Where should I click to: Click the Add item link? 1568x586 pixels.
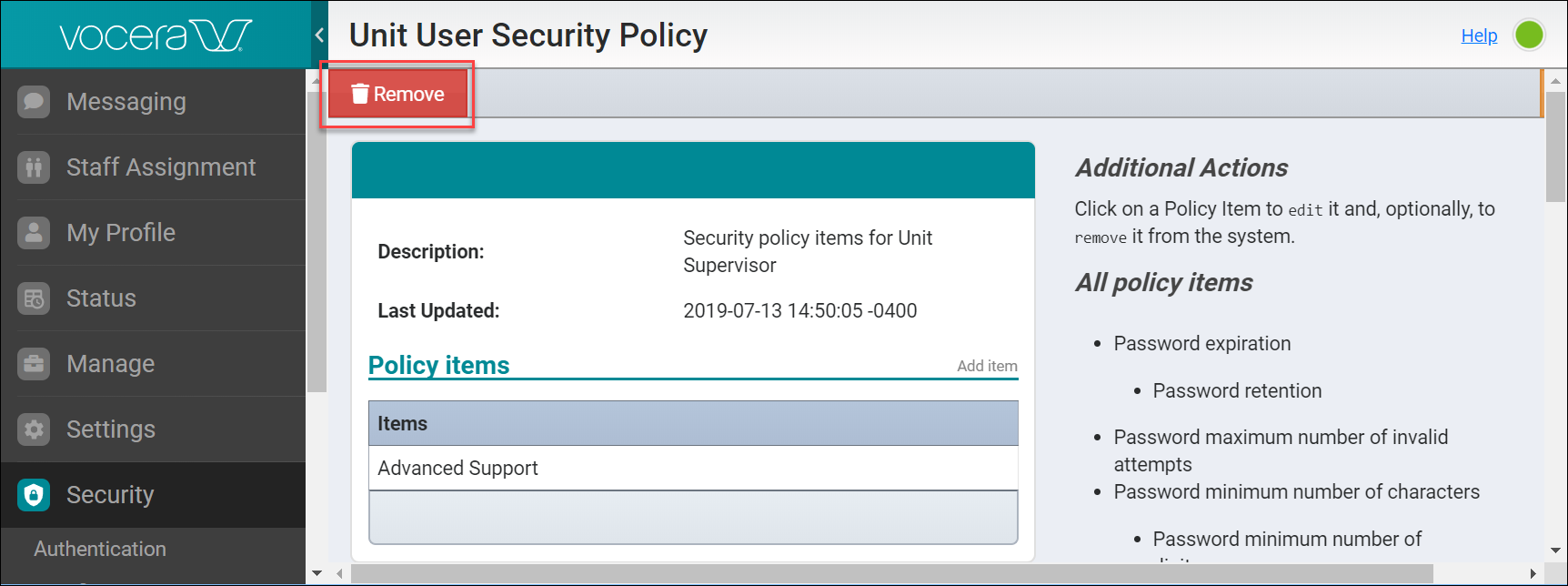pyautogui.click(x=987, y=366)
